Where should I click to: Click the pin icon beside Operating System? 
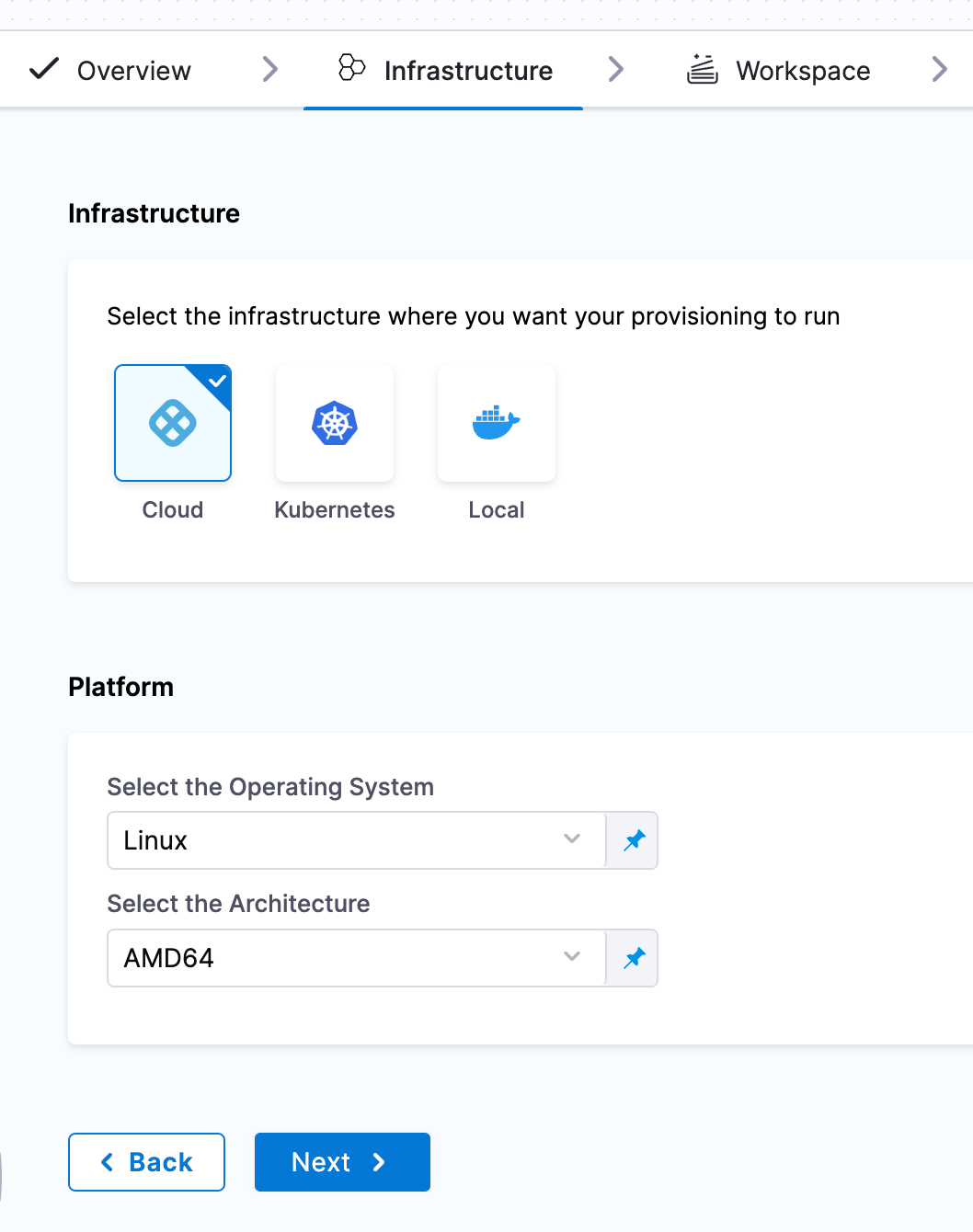click(x=634, y=840)
